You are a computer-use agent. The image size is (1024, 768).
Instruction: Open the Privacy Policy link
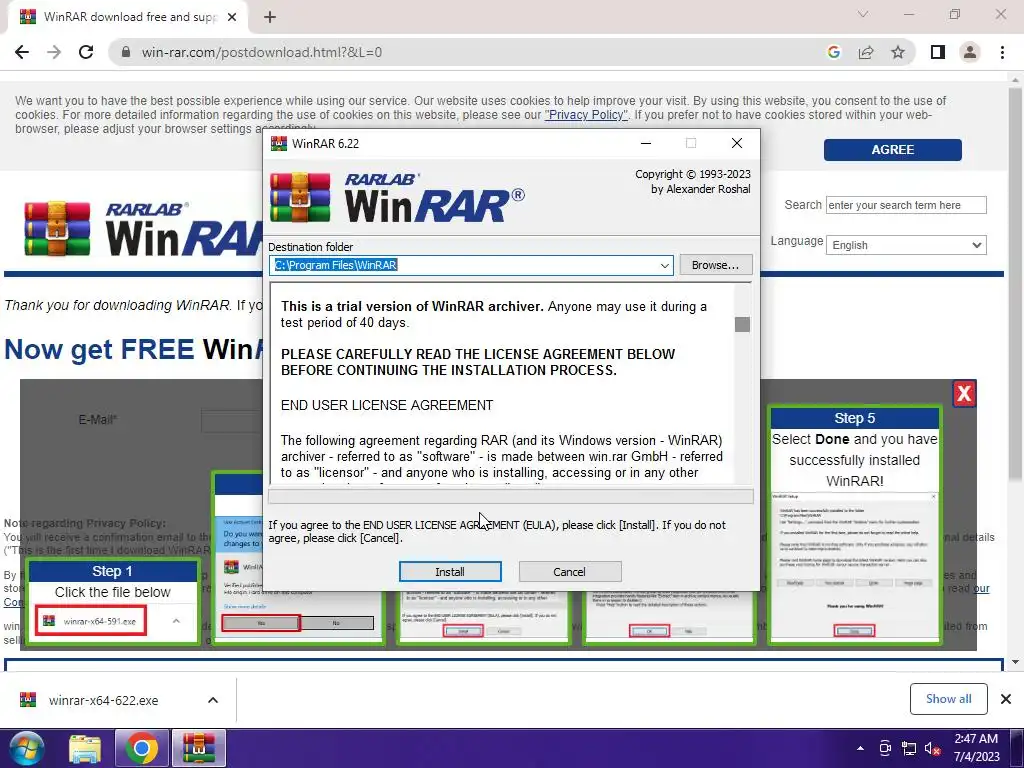click(x=586, y=115)
